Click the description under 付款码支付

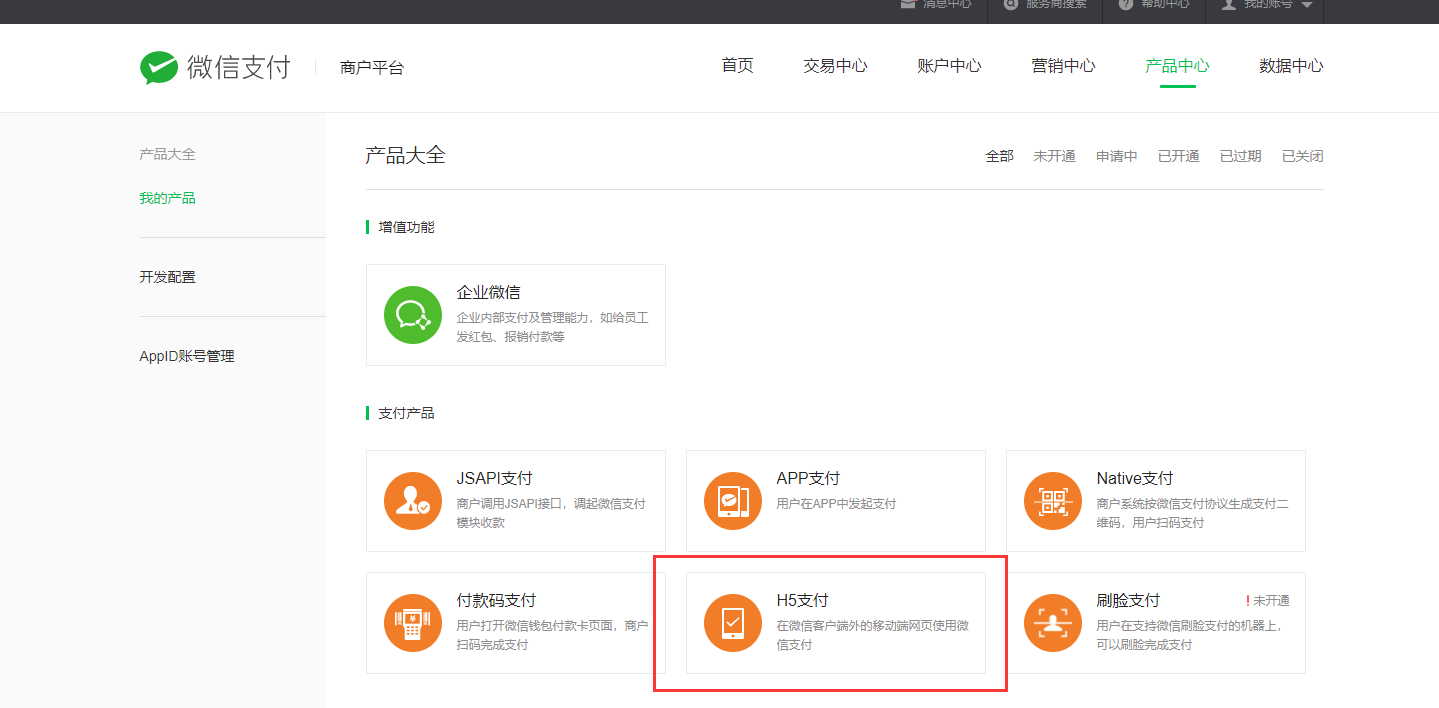pyautogui.click(x=552, y=636)
